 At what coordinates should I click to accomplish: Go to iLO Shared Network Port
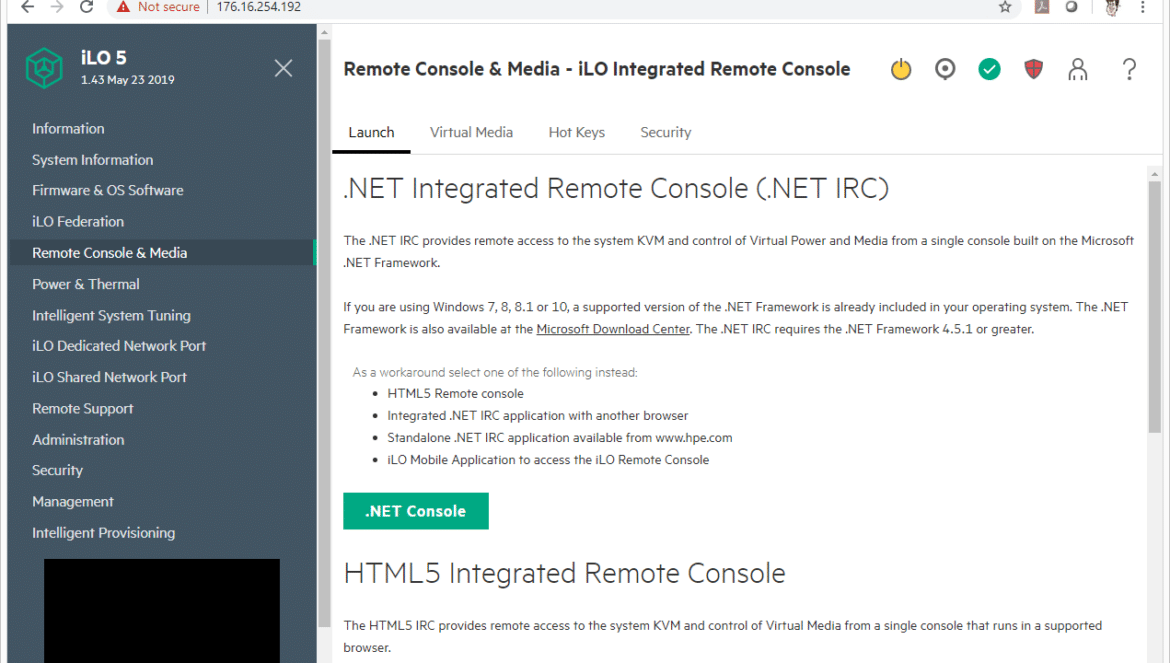click(109, 377)
